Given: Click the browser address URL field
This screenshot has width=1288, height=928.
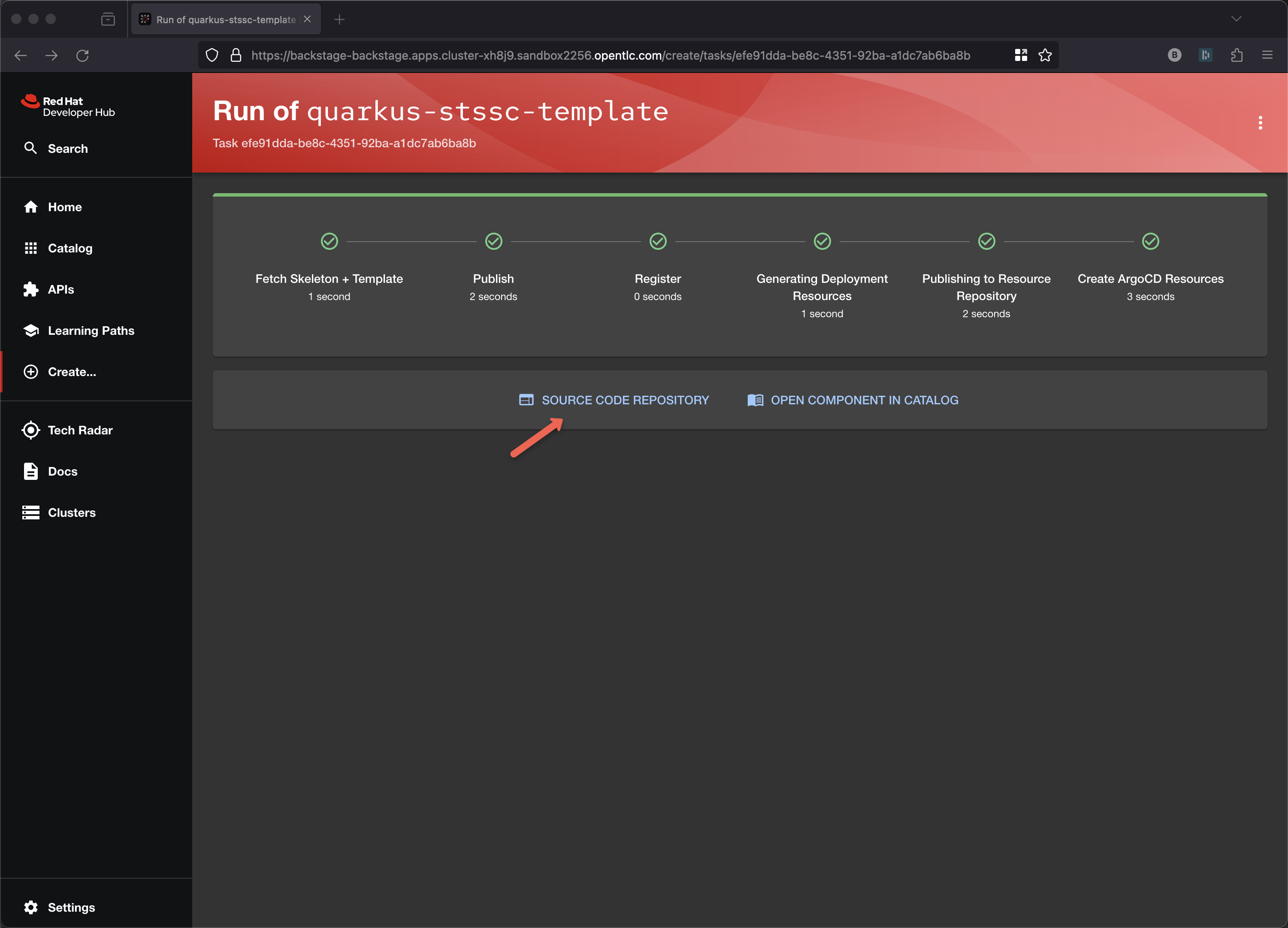Looking at the screenshot, I should click(x=611, y=55).
